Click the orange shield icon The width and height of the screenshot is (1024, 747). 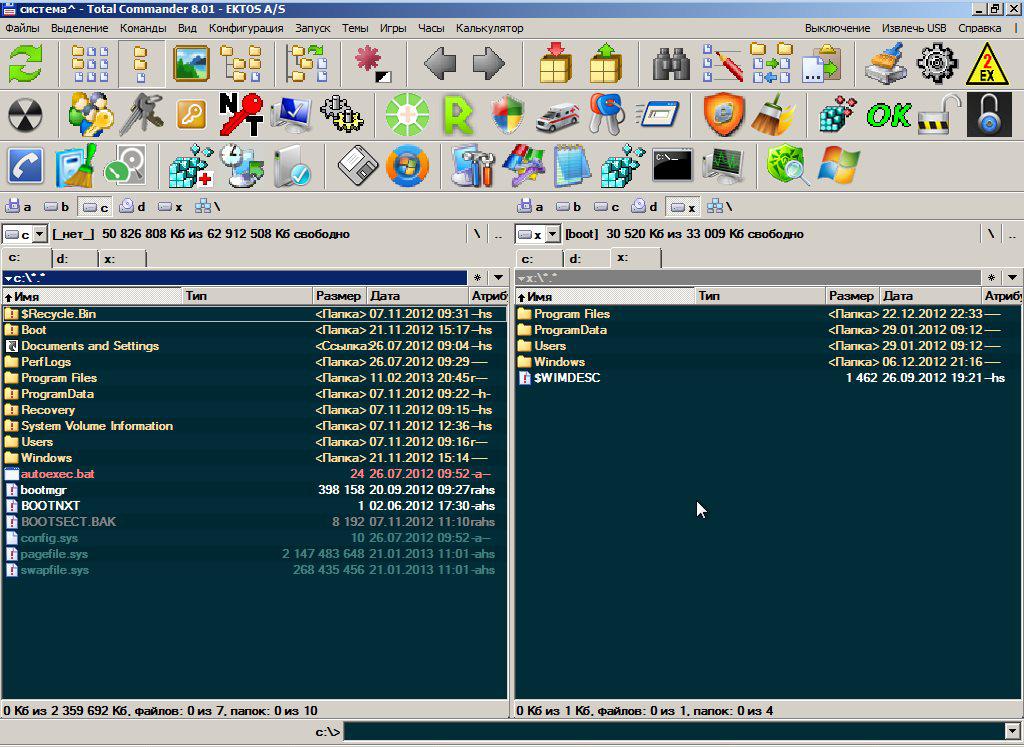[x=724, y=115]
